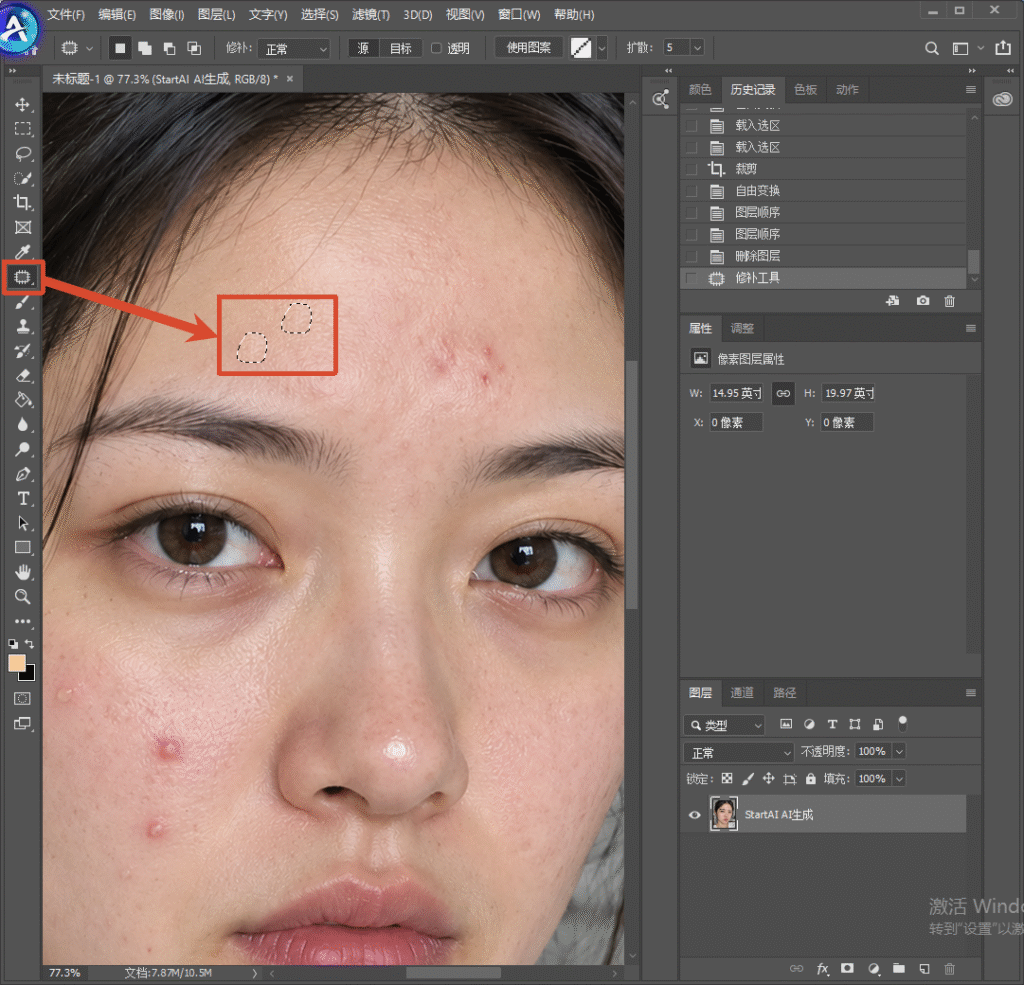
Task: Delete current history state trash icon
Action: coord(950,300)
